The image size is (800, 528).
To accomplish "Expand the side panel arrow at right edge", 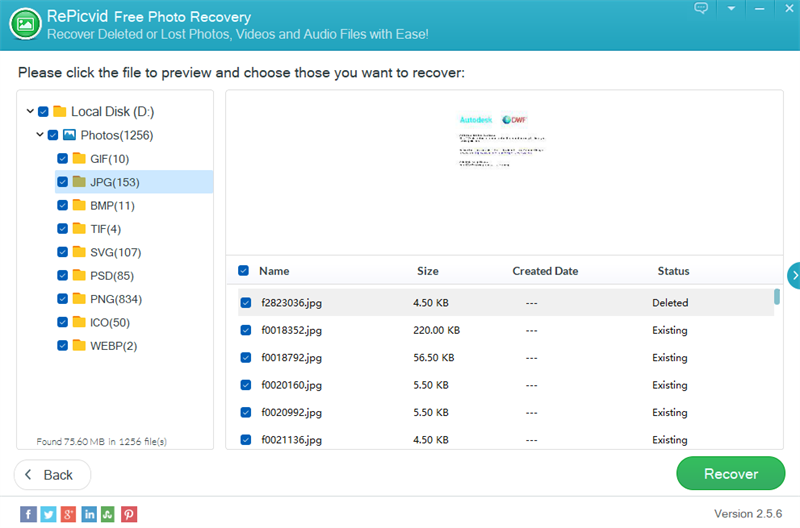I will [x=794, y=275].
